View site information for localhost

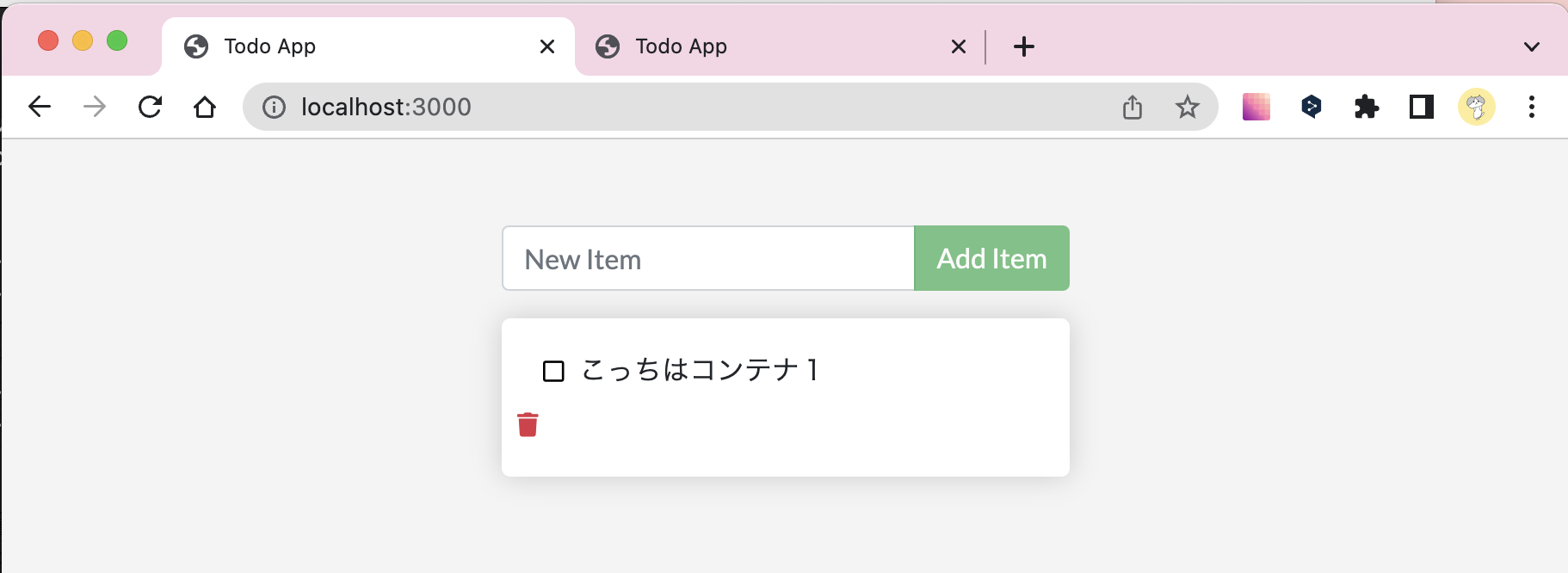274,107
